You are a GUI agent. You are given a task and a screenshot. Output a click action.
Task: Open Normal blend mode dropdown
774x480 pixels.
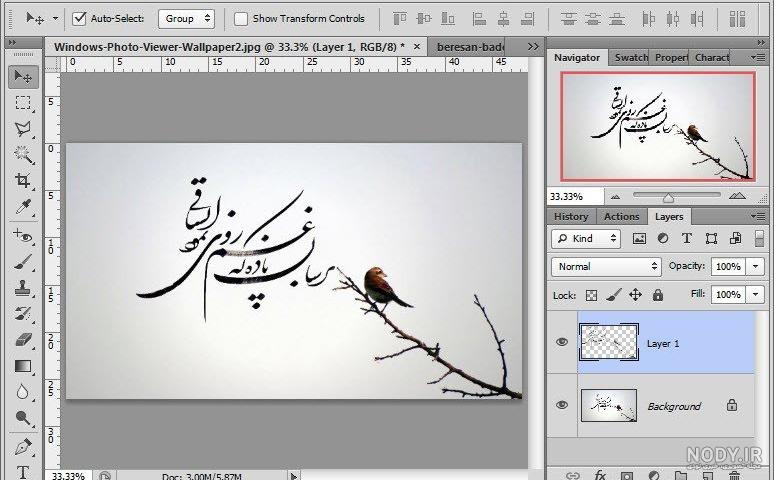(x=606, y=267)
